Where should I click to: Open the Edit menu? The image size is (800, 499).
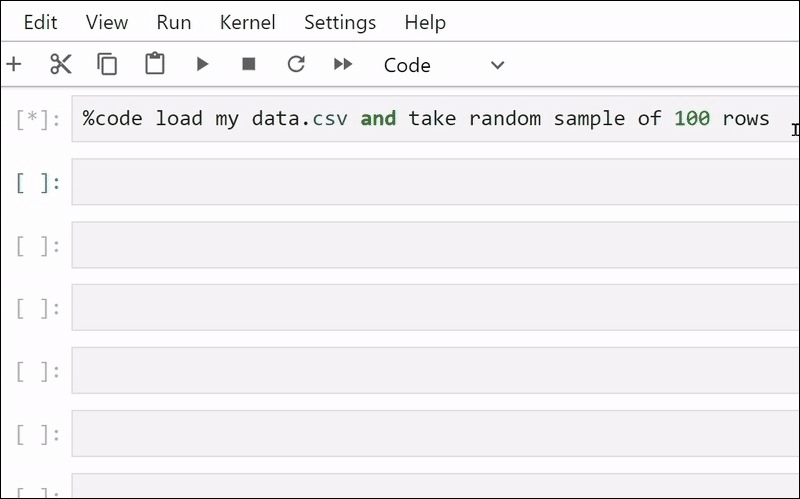coord(40,22)
